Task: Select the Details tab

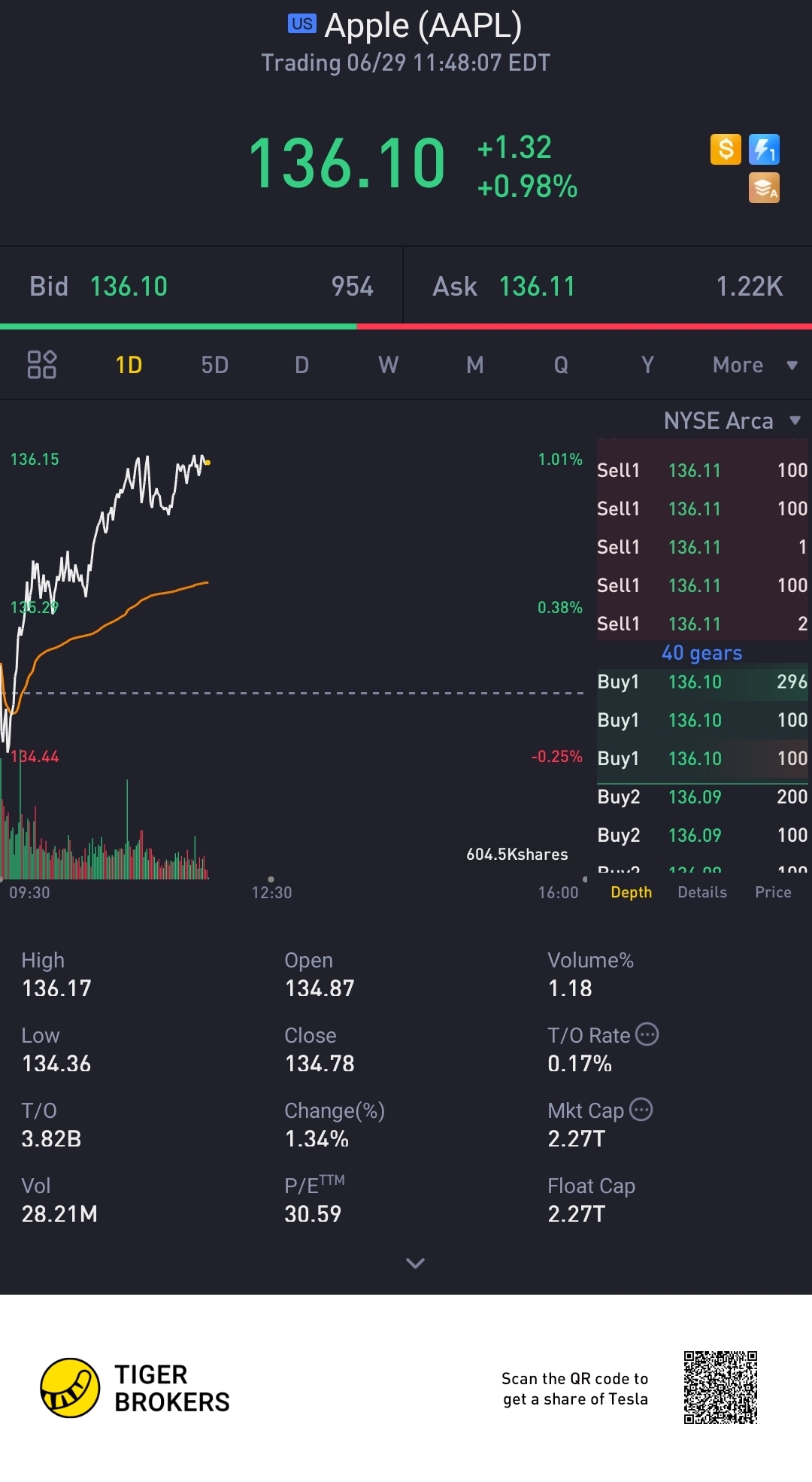Action: click(702, 892)
